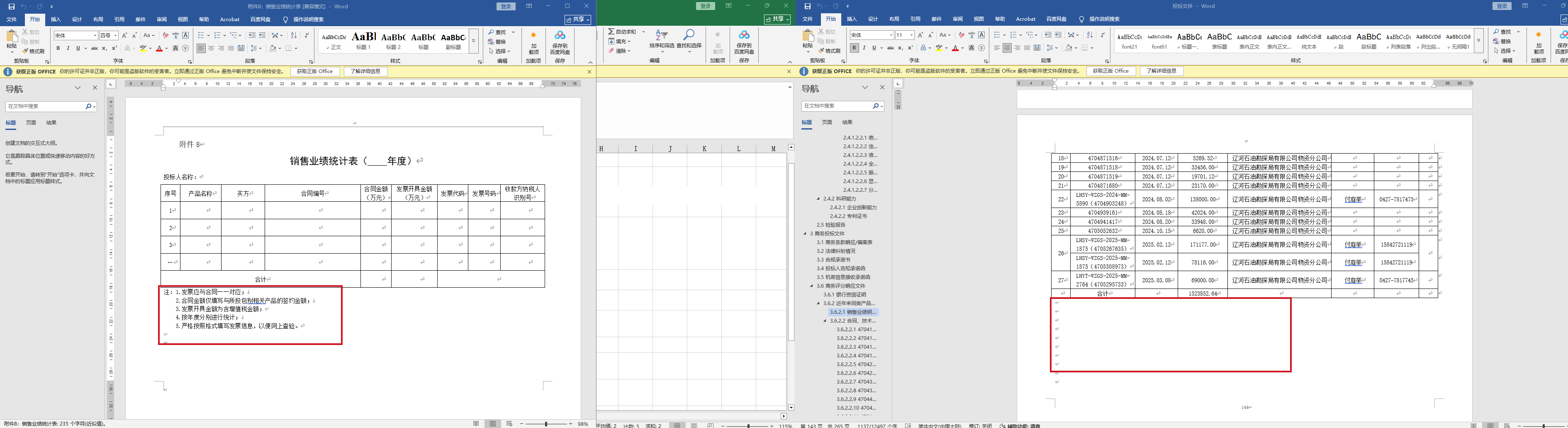Toggle Bold in the 附件8 Word window
The image size is (1568, 428).
coord(58,48)
